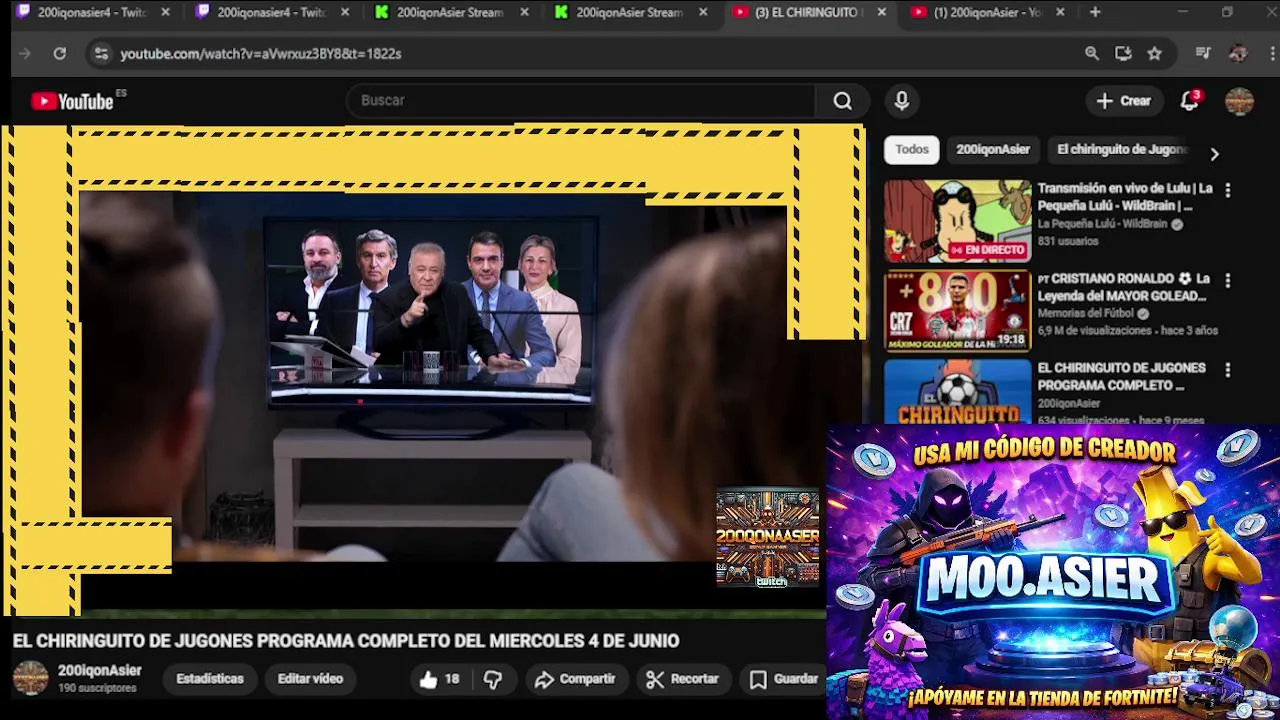Click the main video title text

coord(346,641)
